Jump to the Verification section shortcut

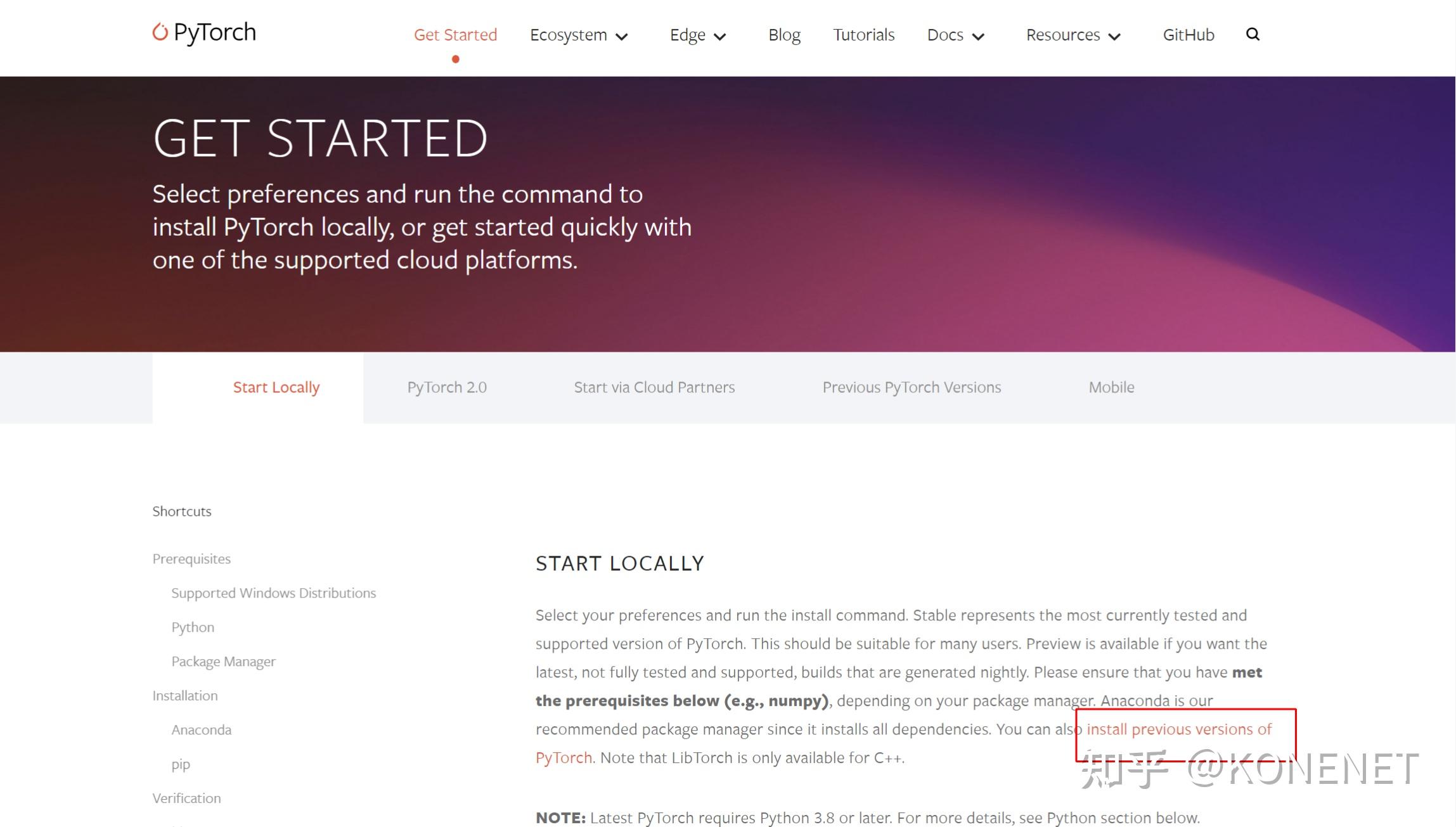pyautogui.click(x=186, y=798)
